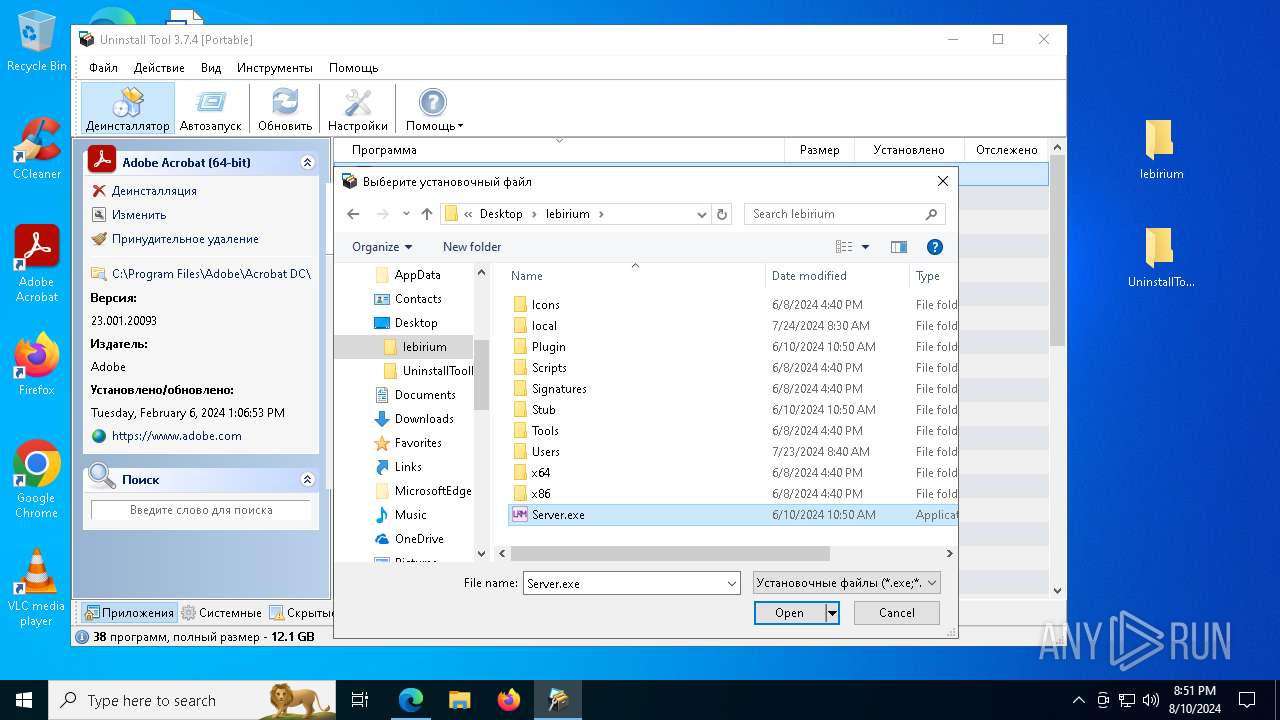
Task: Open the Действие menu
Action: click(159, 68)
